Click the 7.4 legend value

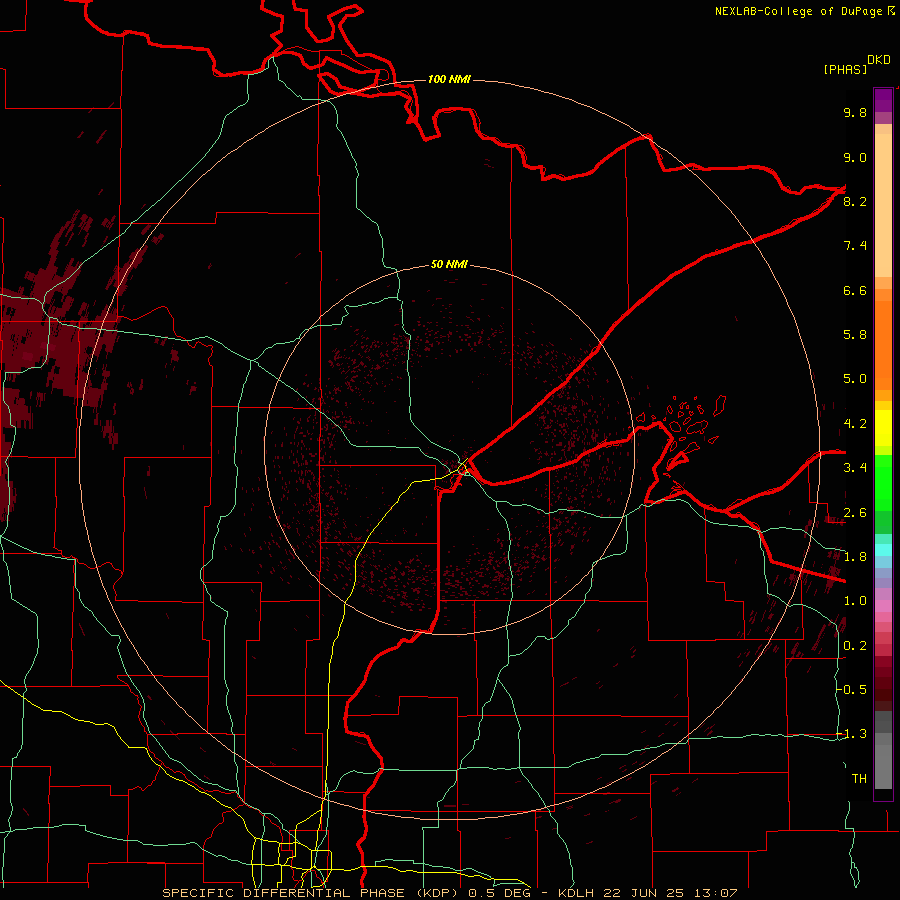(855, 246)
